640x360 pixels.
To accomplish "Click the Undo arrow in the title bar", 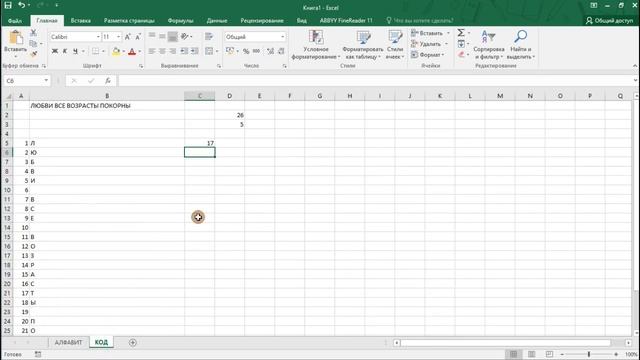I will [21, 5].
